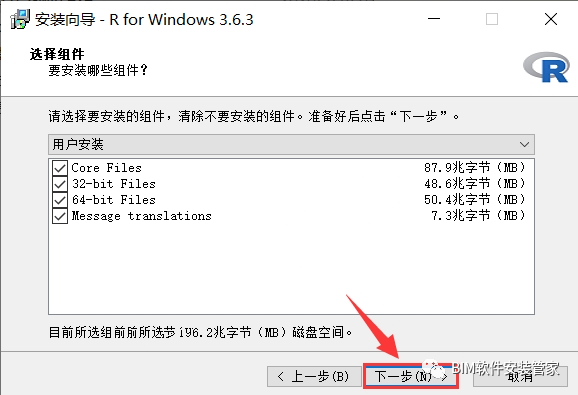Click the window title 安装向导 - R for Windows 3.6.3
This screenshot has height=395, width=578.
[x=144, y=20]
